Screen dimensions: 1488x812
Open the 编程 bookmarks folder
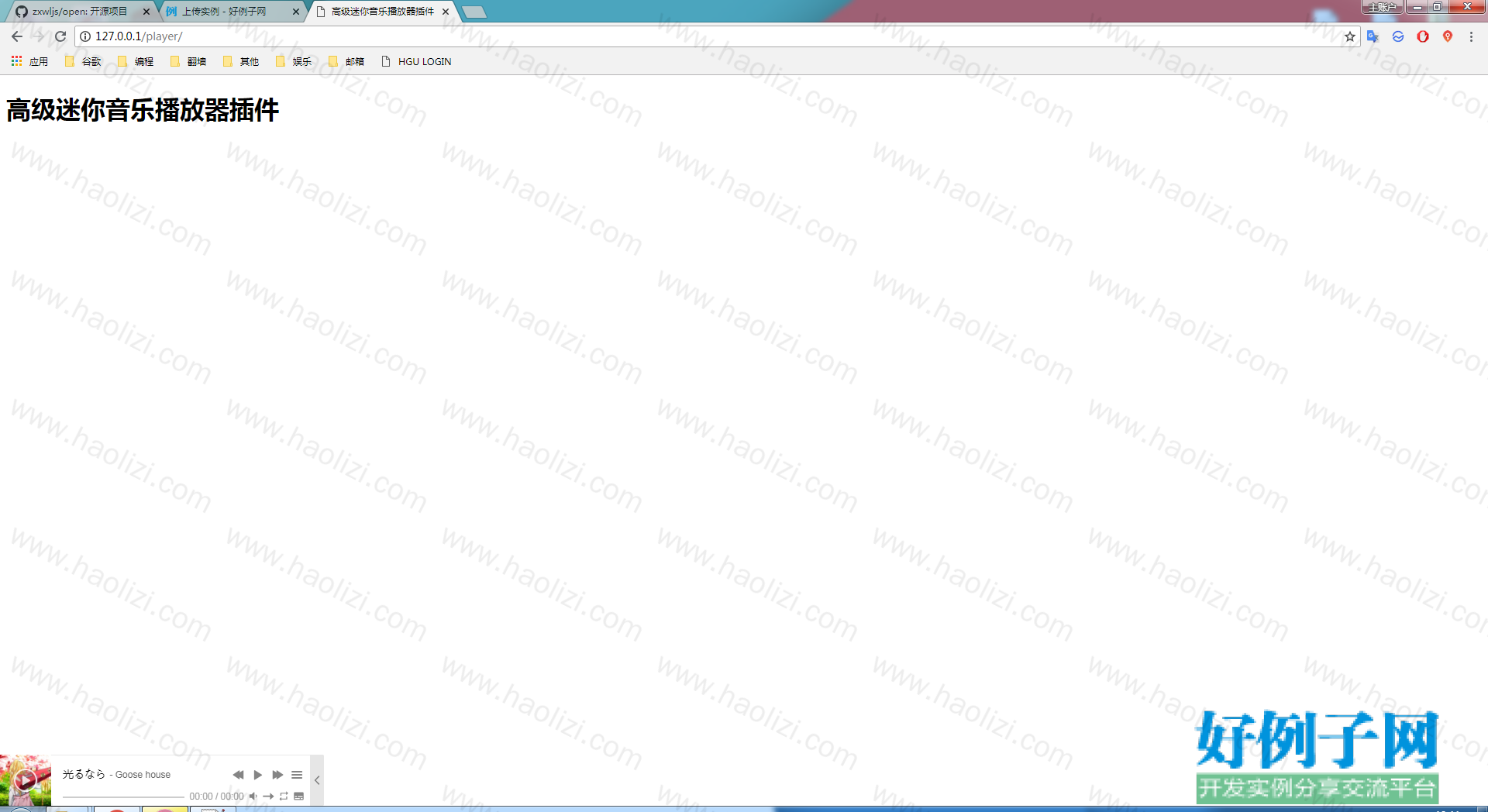click(136, 61)
